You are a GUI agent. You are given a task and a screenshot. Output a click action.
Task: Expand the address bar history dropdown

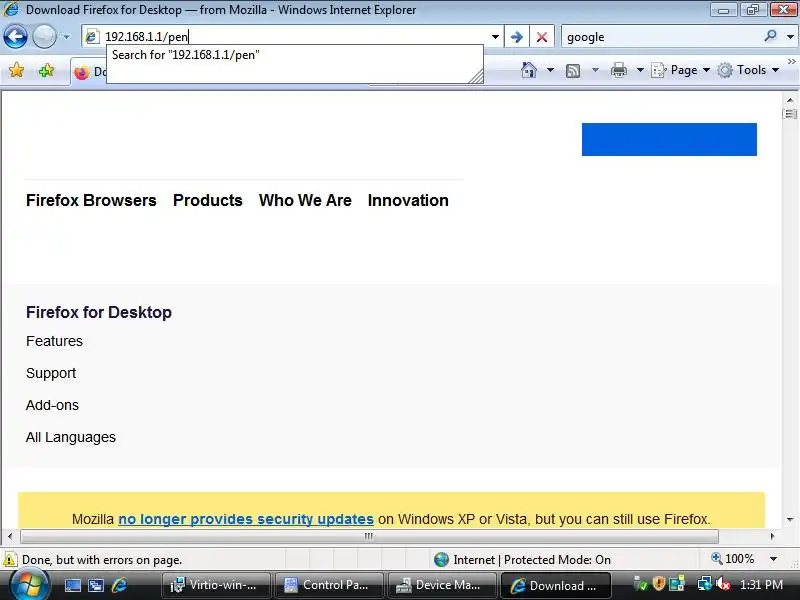[495, 37]
